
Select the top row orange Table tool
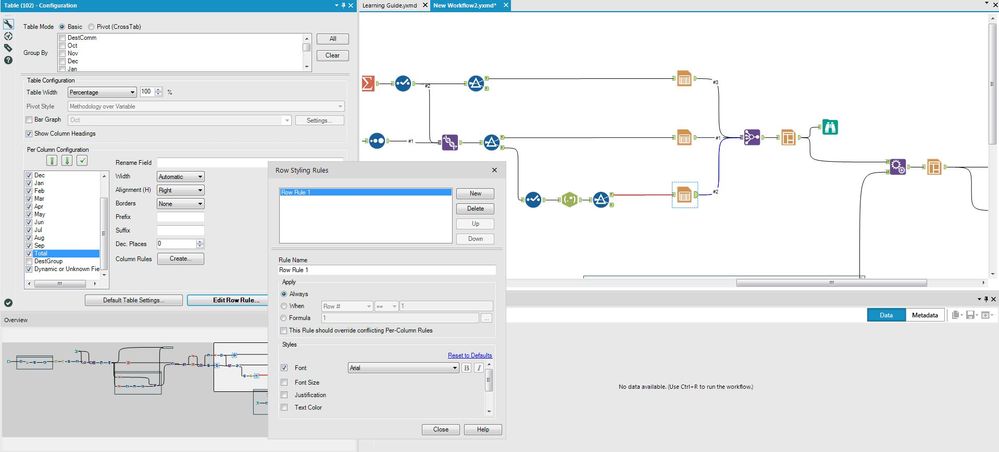[x=684, y=79]
